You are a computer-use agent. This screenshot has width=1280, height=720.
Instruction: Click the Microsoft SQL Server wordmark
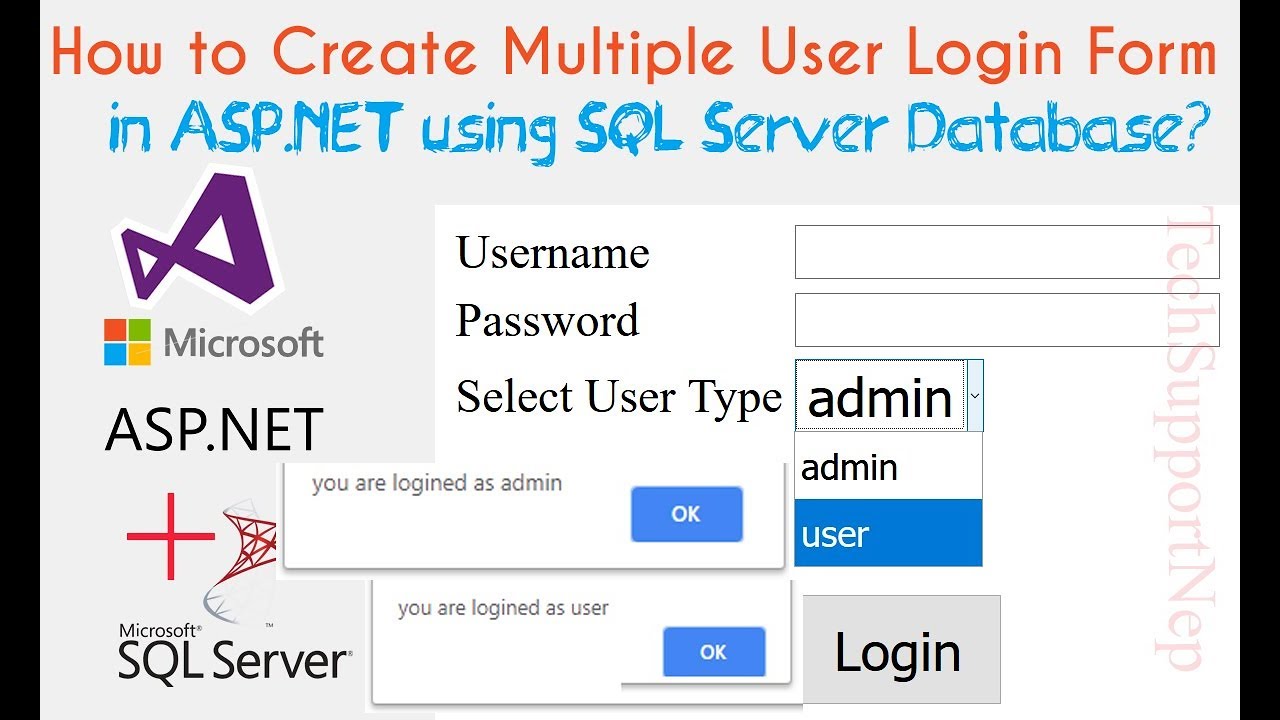pyautogui.click(x=234, y=655)
